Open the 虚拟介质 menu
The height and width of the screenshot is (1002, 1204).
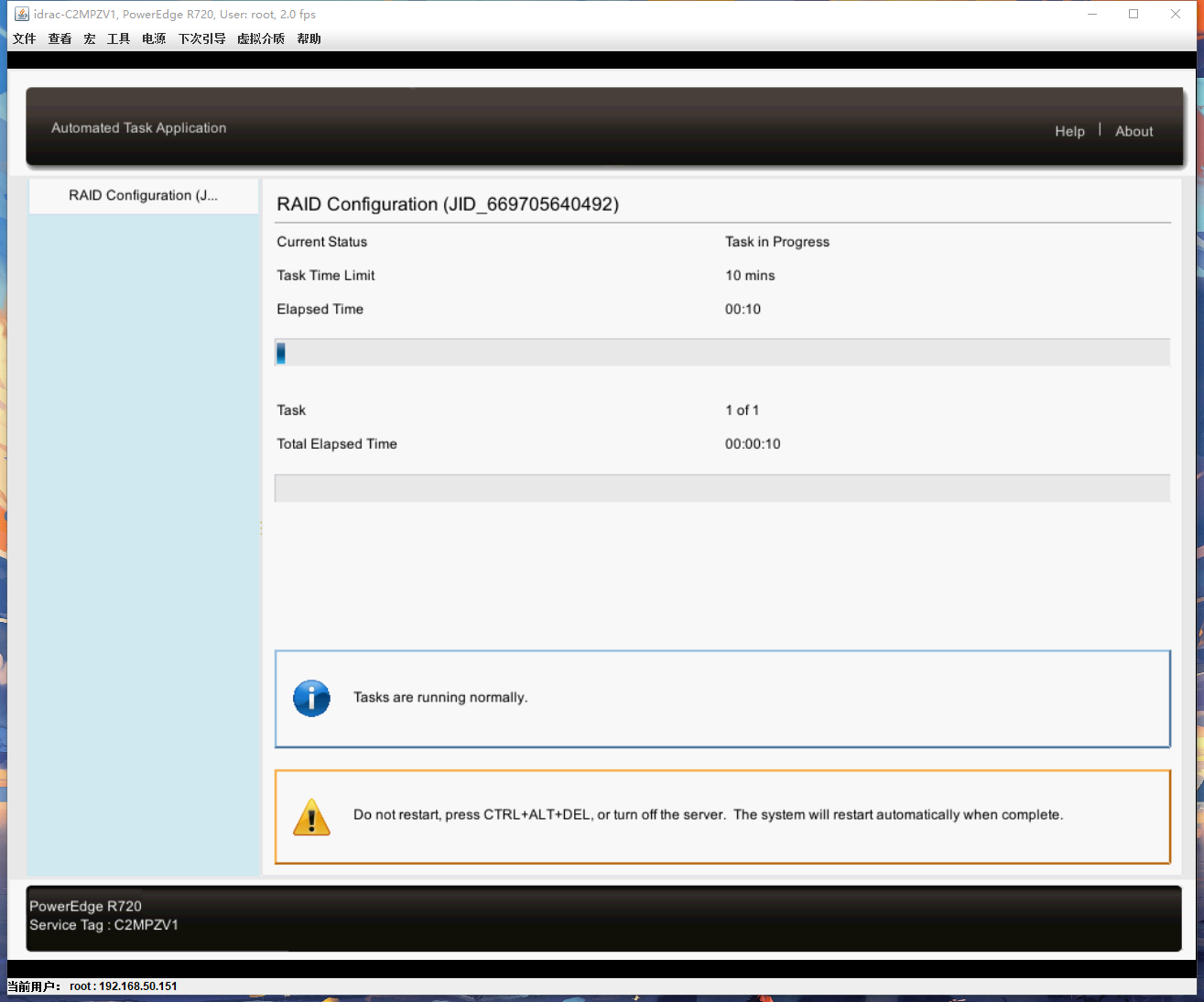point(260,38)
